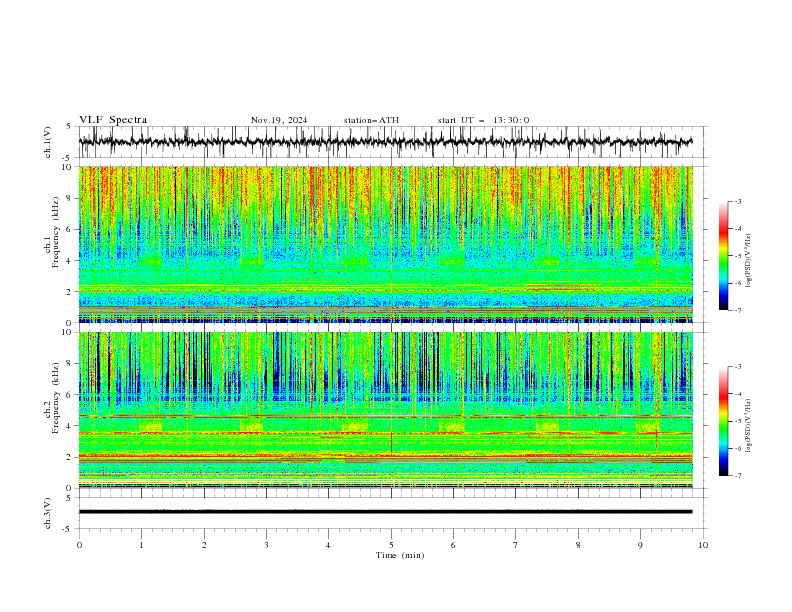Click the '-3' value on upper colorbar
Viewport: 792px width, 612px height.
738,201
